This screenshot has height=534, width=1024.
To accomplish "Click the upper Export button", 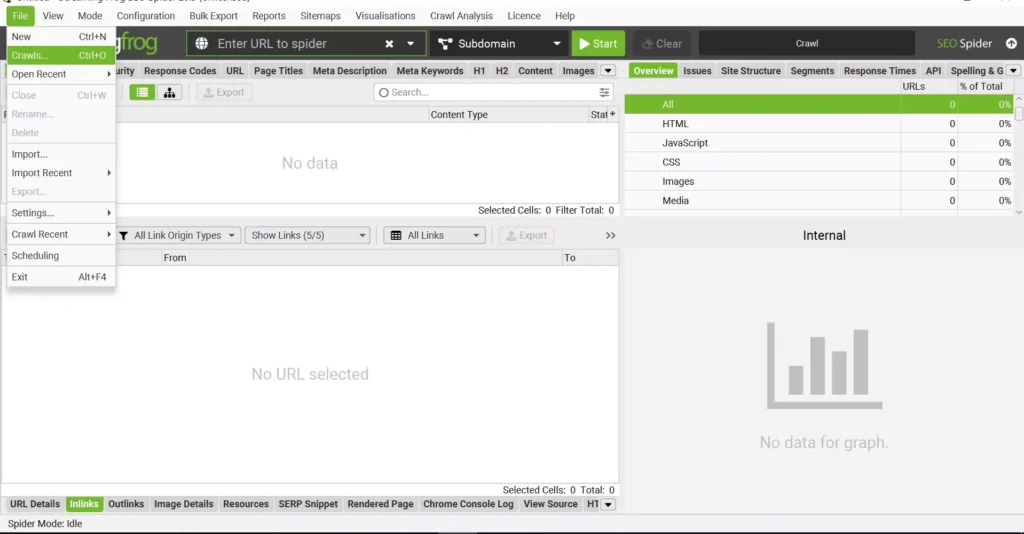I will pos(224,93).
